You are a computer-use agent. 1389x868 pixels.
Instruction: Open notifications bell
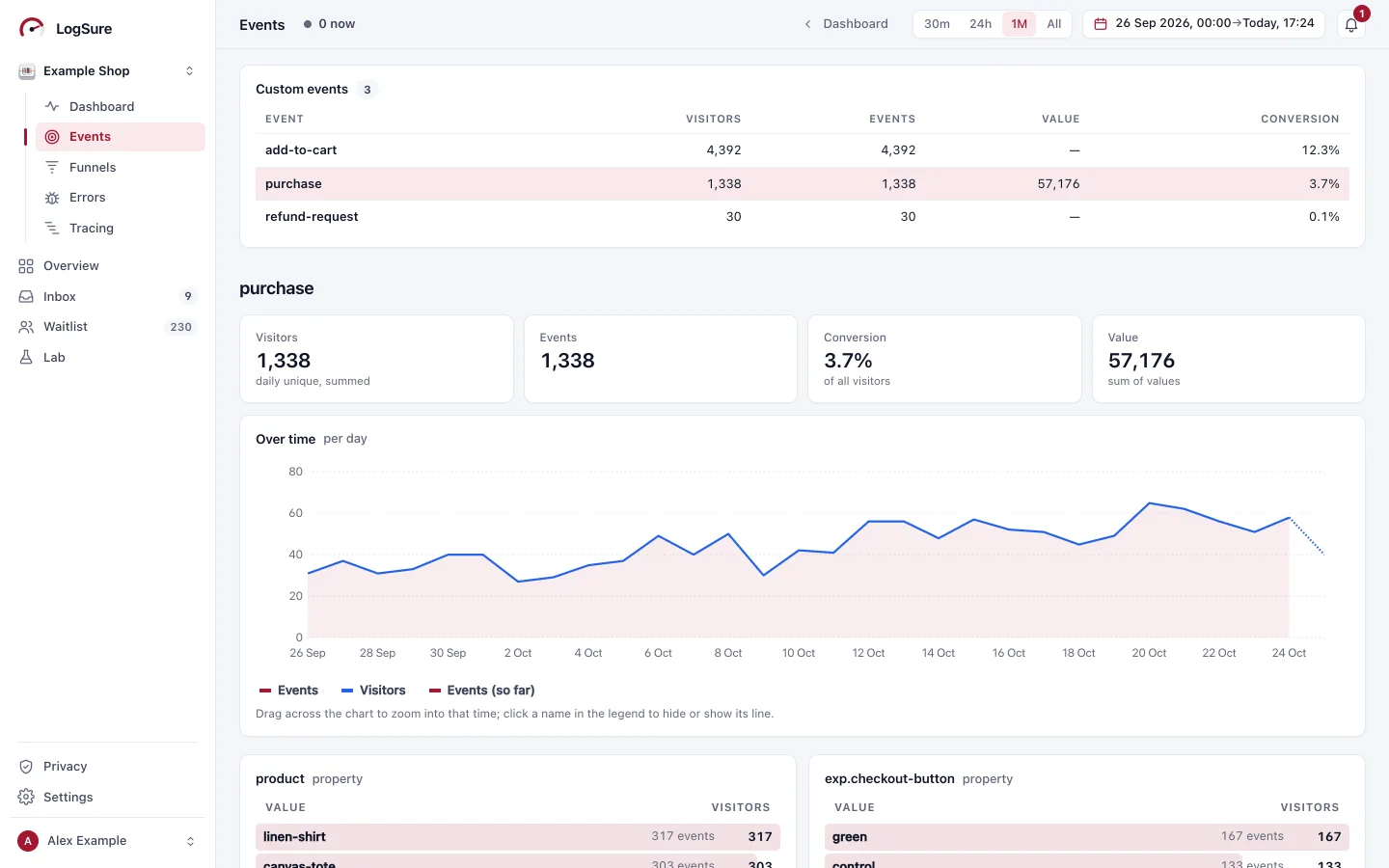1351,25
